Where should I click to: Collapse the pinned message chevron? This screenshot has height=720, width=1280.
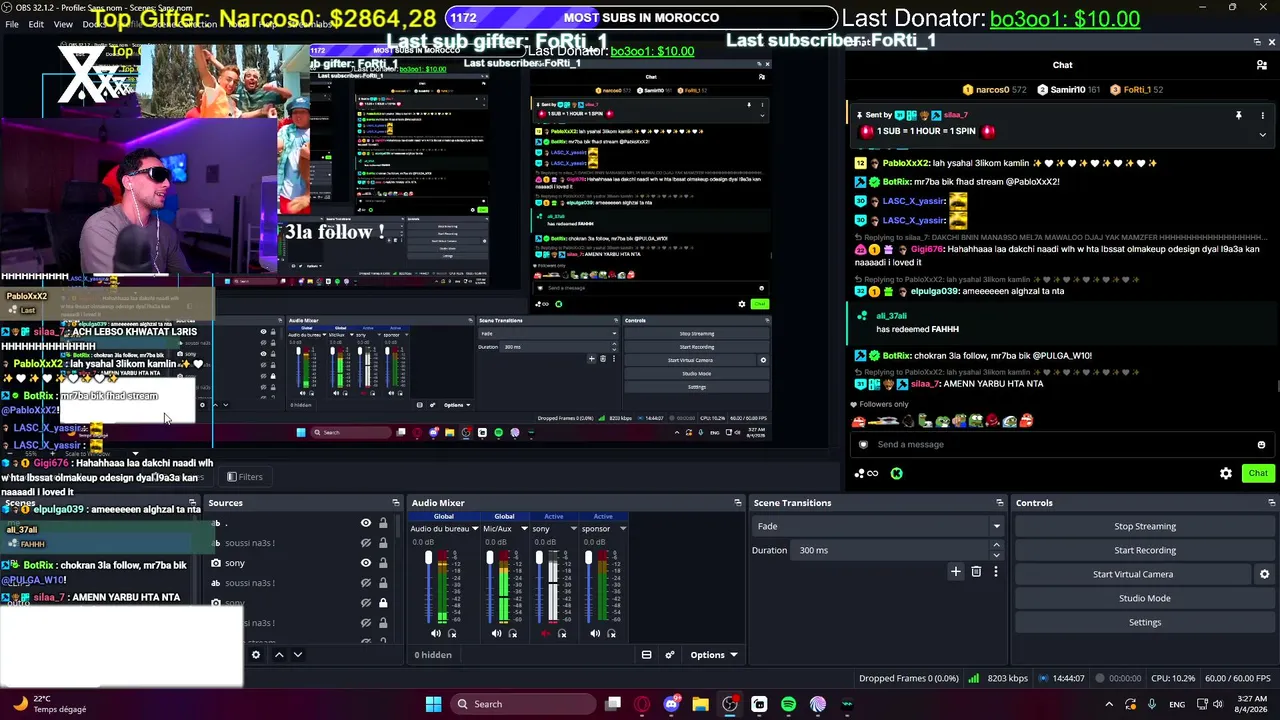(1262, 135)
